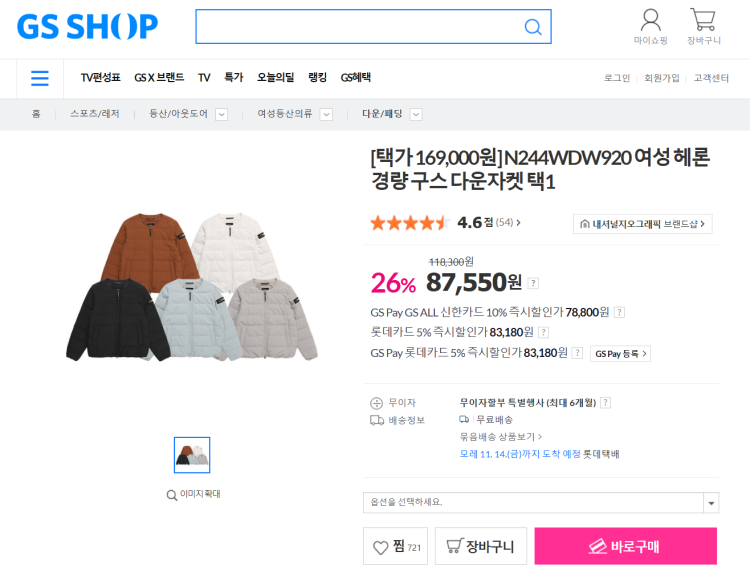Select the jacket thumbnail image
The width and height of the screenshot is (750, 568).
192,455
